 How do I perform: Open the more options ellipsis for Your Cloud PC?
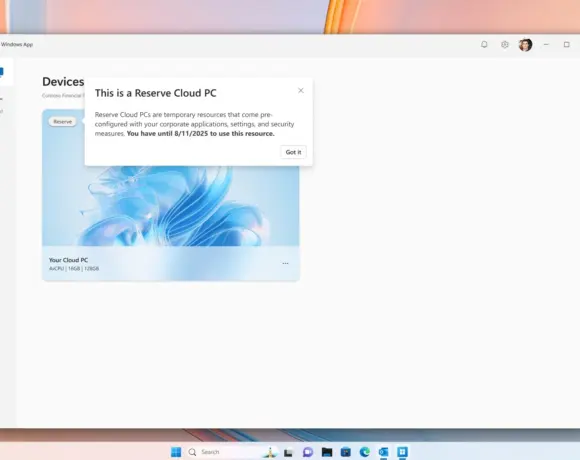pyautogui.click(x=285, y=263)
